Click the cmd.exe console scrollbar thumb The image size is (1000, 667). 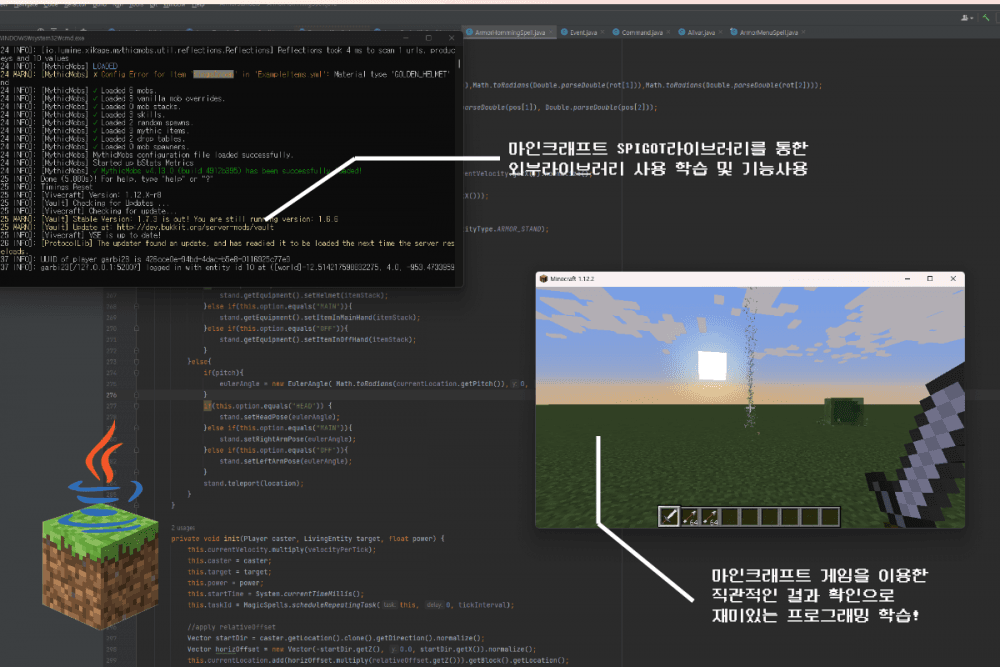[459, 64]
